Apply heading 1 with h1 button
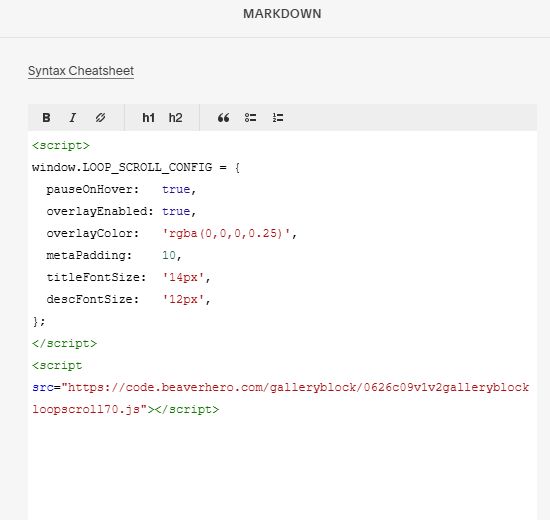 (x=148, y=118)
